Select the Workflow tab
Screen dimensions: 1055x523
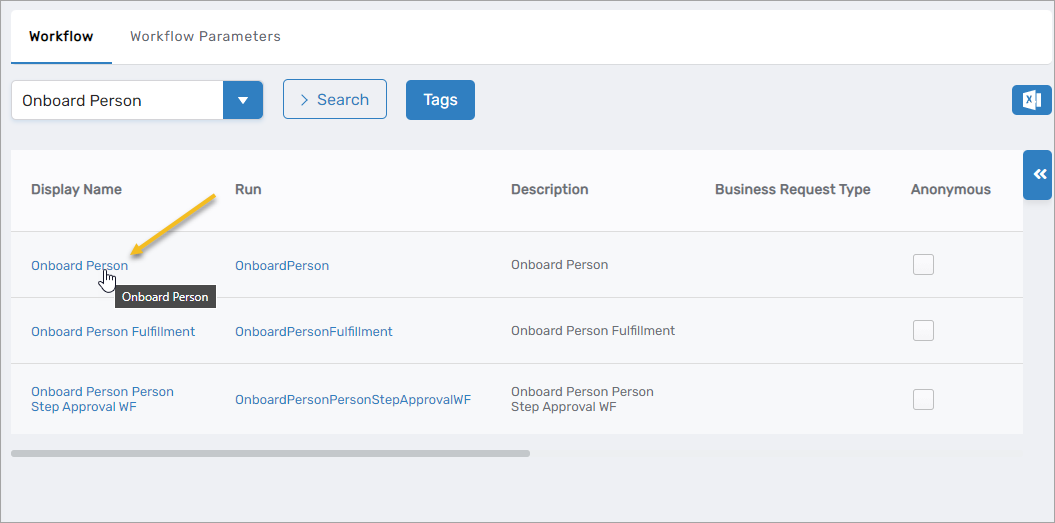coord(61,36)
